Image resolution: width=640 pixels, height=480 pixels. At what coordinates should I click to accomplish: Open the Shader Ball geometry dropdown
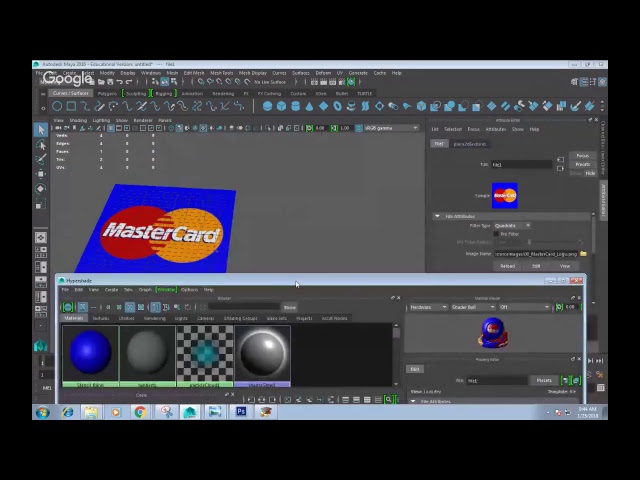(x=473, y=307)
